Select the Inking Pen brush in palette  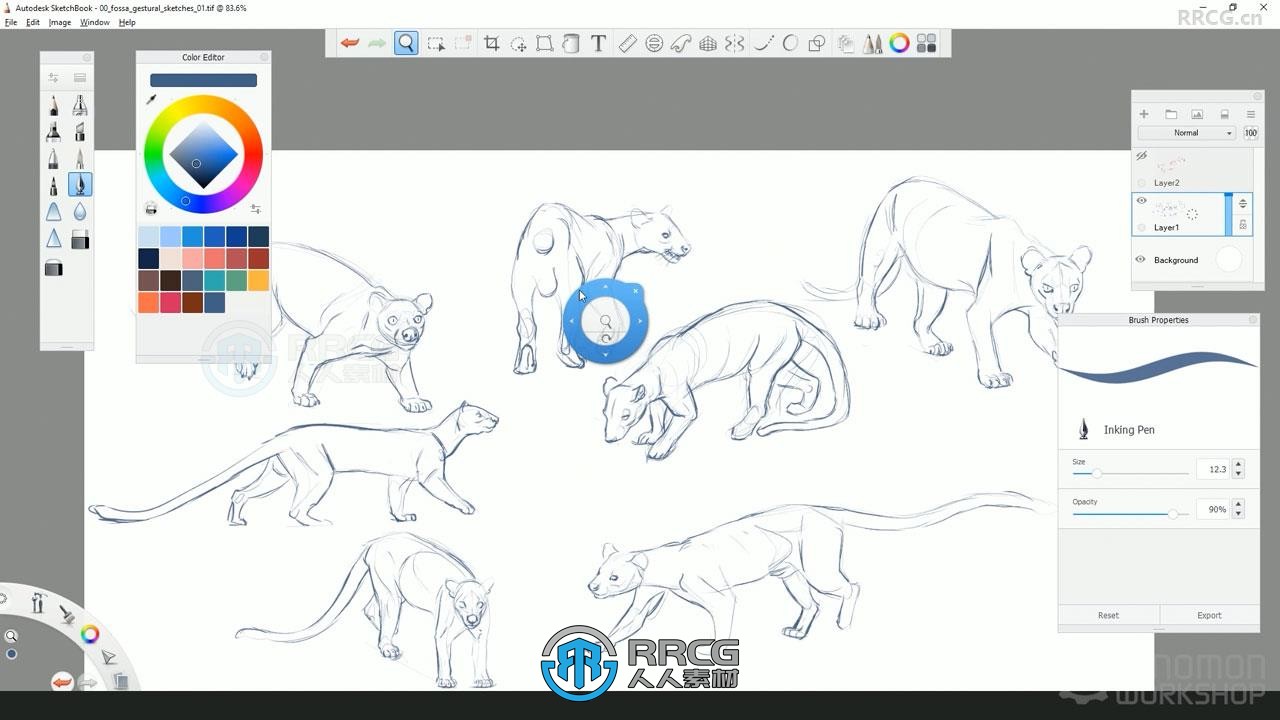(80, 185)
